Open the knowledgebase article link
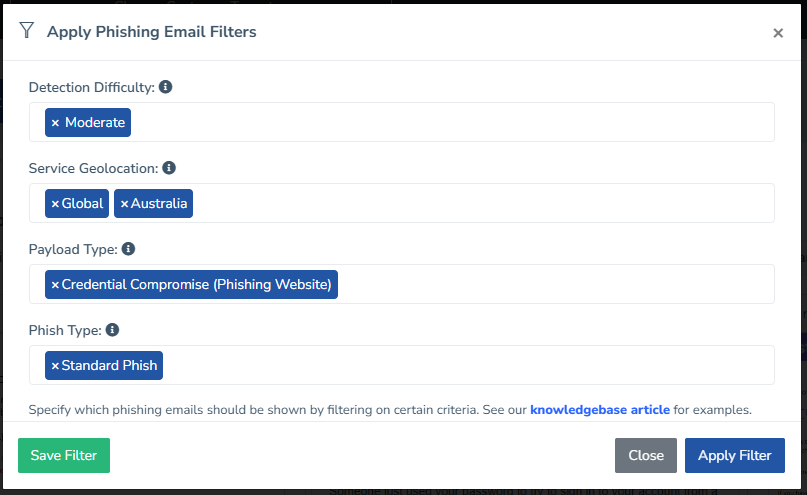This screenshot has width=807, height=495. tap(598, 410)
